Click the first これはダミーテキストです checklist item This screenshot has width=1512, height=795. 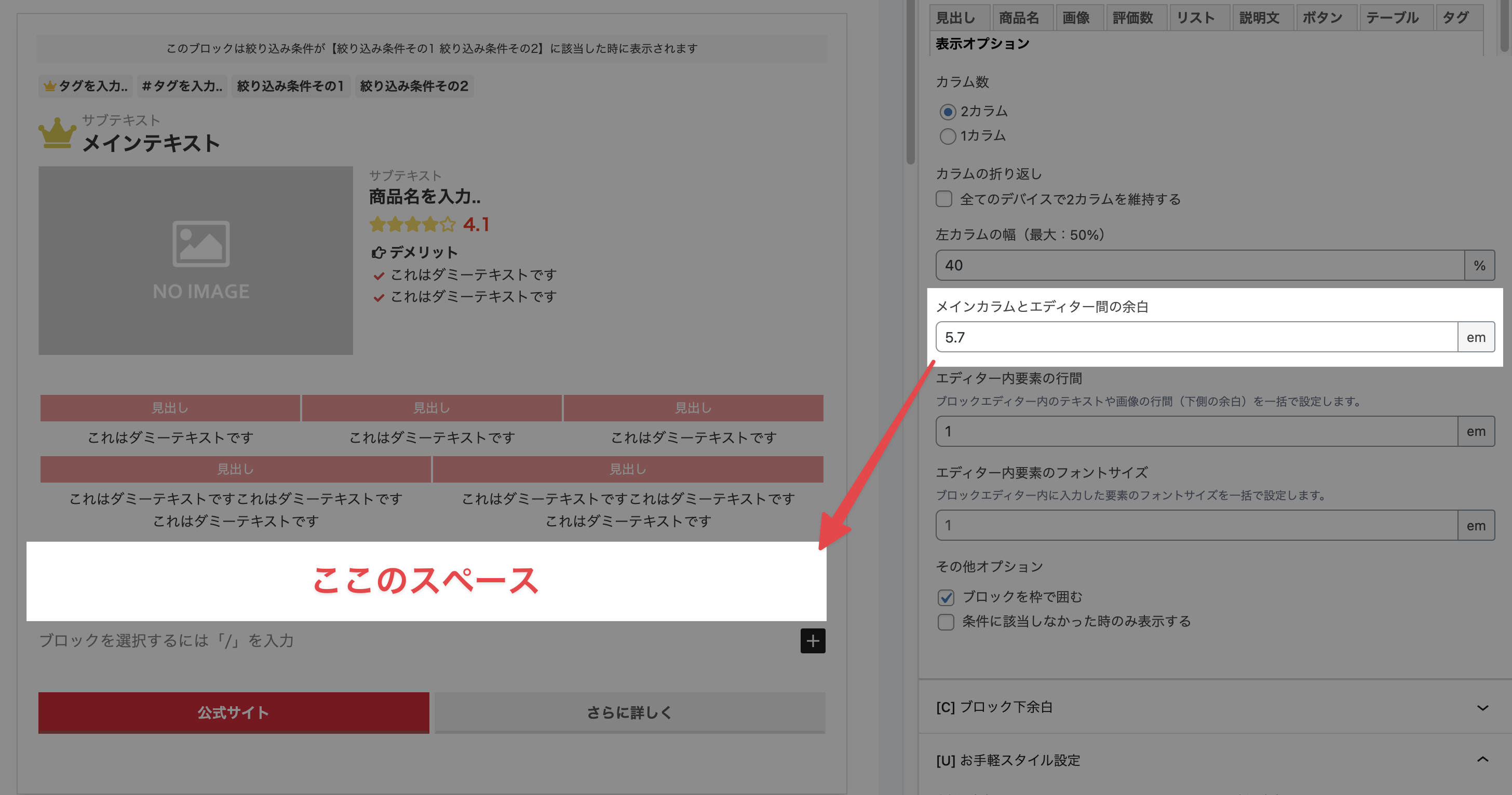474,275
